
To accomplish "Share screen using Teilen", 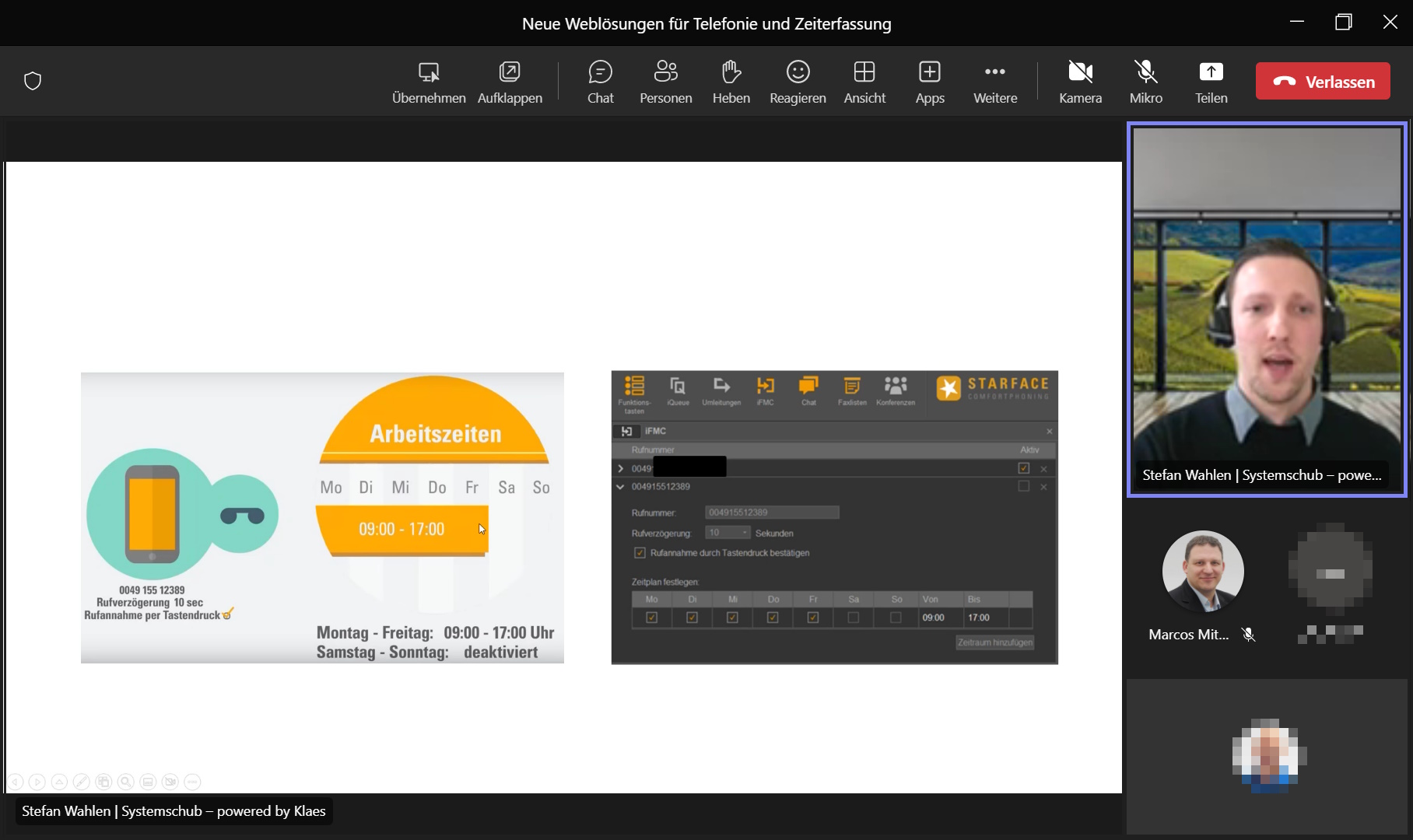I will [x=1211, y=82].
